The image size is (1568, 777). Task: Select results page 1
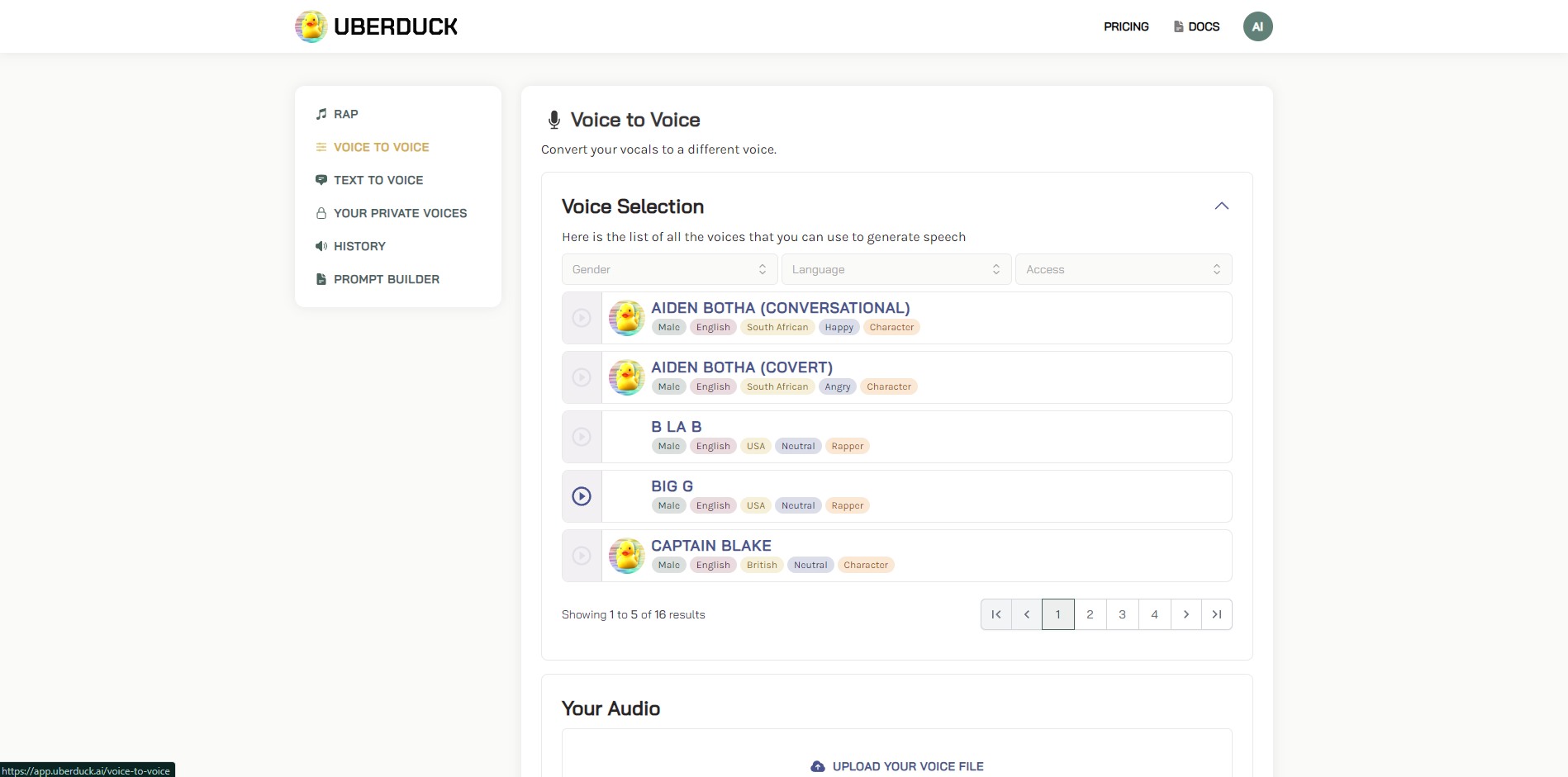pos(1058,614)
